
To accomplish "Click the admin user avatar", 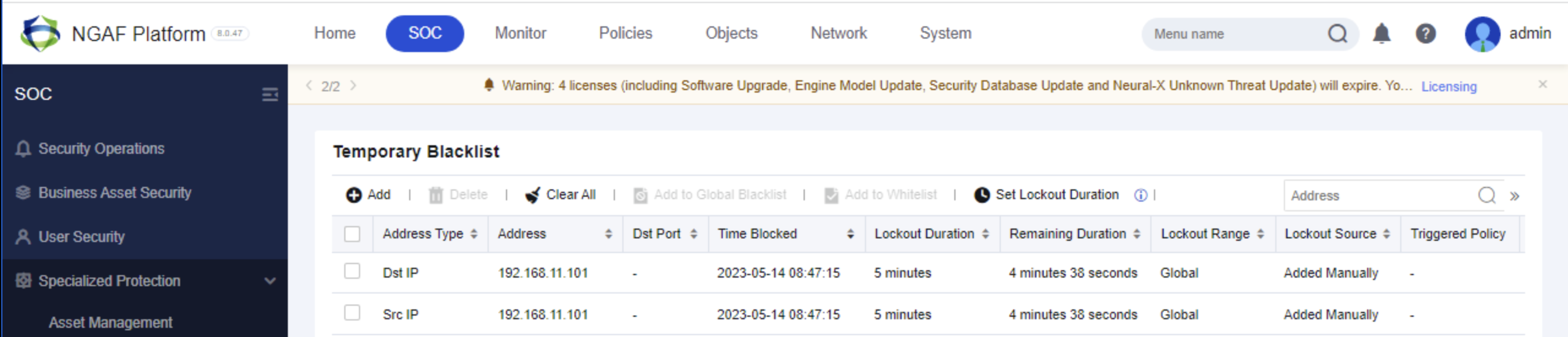I will pyautogui.click(x=1482, y=34).
